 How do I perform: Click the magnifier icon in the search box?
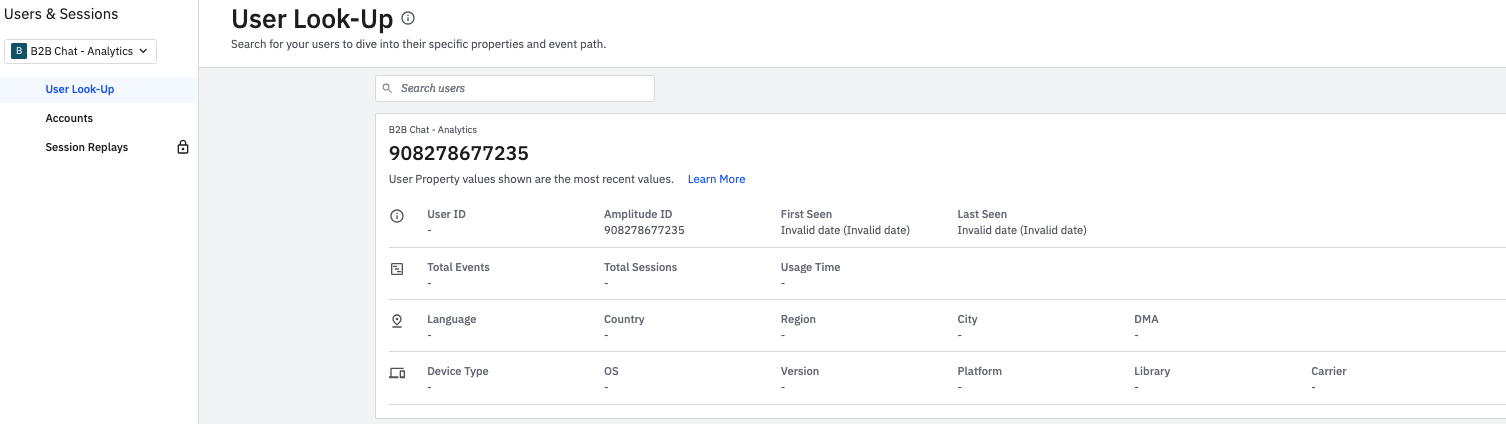click(x=388, y=89)
